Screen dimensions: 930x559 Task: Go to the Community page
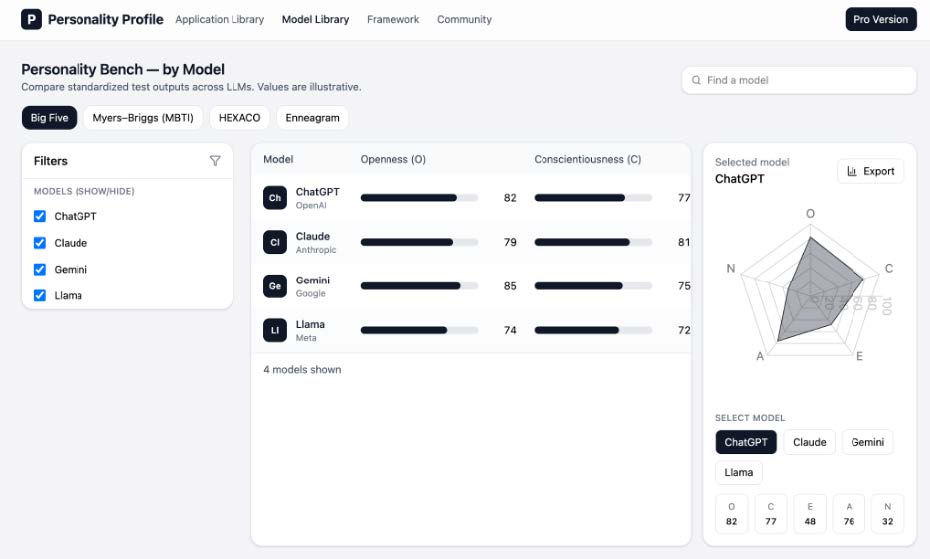[x=464, y=19]
